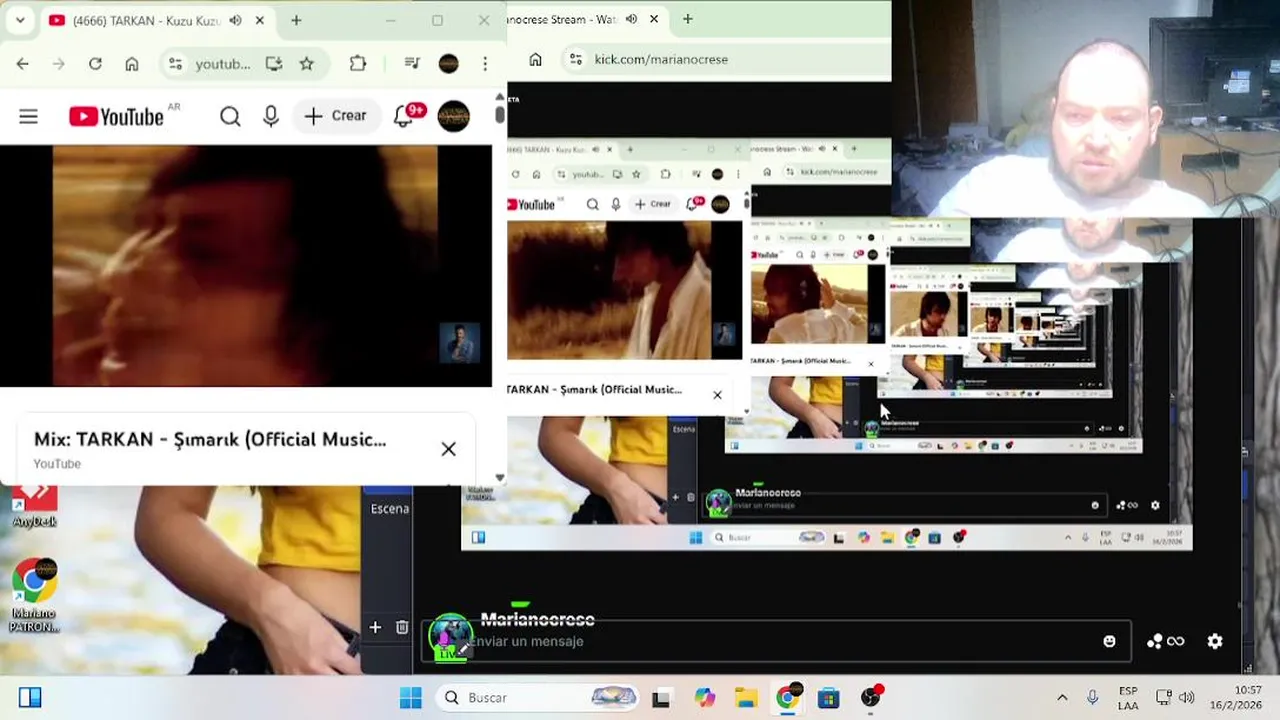Open the Chrome profile avatar in the front toolbar
1280x720 pixels.
(x=449, y=64)
